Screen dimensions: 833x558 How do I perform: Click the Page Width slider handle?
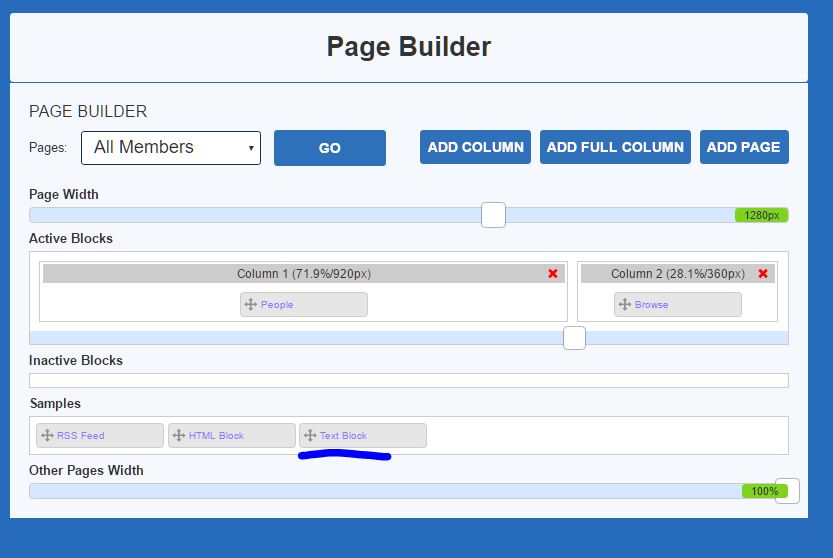[493, 215]
